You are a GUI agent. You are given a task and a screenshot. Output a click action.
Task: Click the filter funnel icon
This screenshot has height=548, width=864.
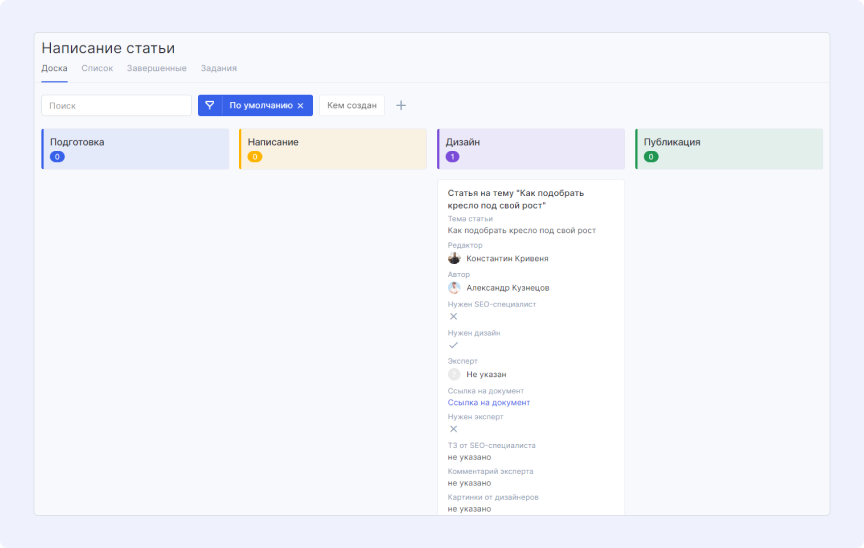click(x=210, y=105)
